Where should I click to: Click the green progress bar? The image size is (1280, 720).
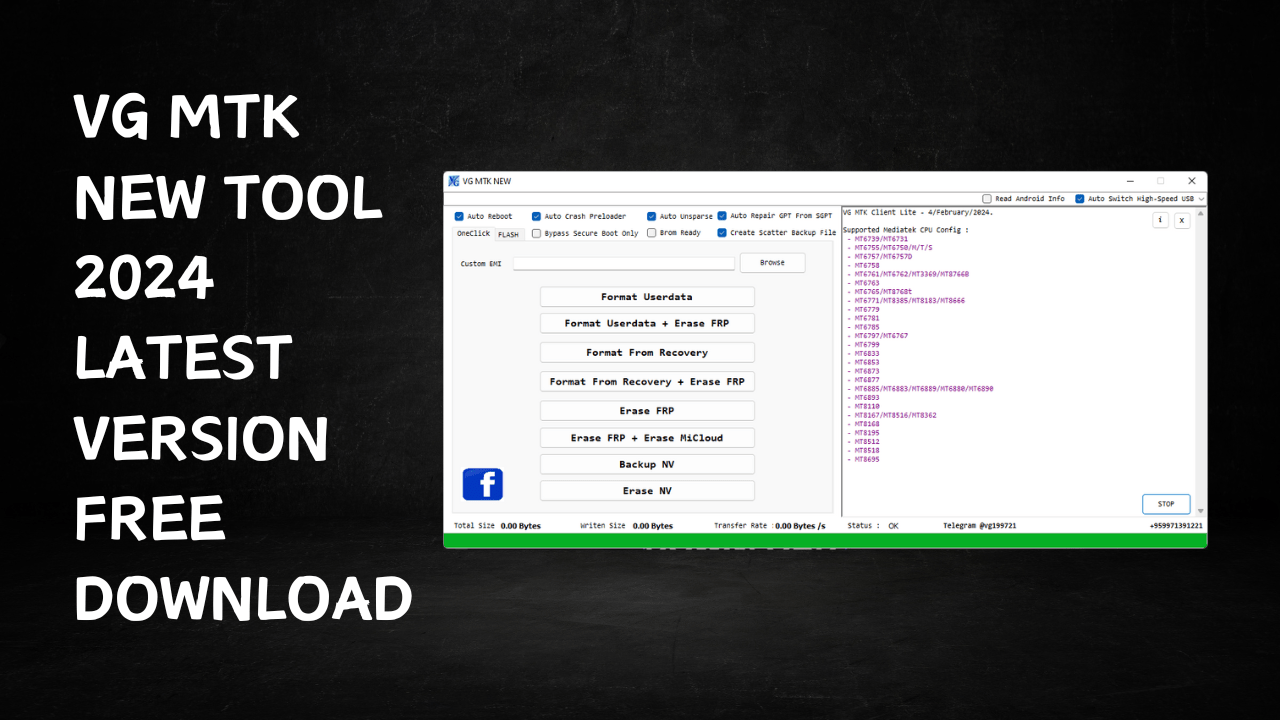click(x=825, y=540)
